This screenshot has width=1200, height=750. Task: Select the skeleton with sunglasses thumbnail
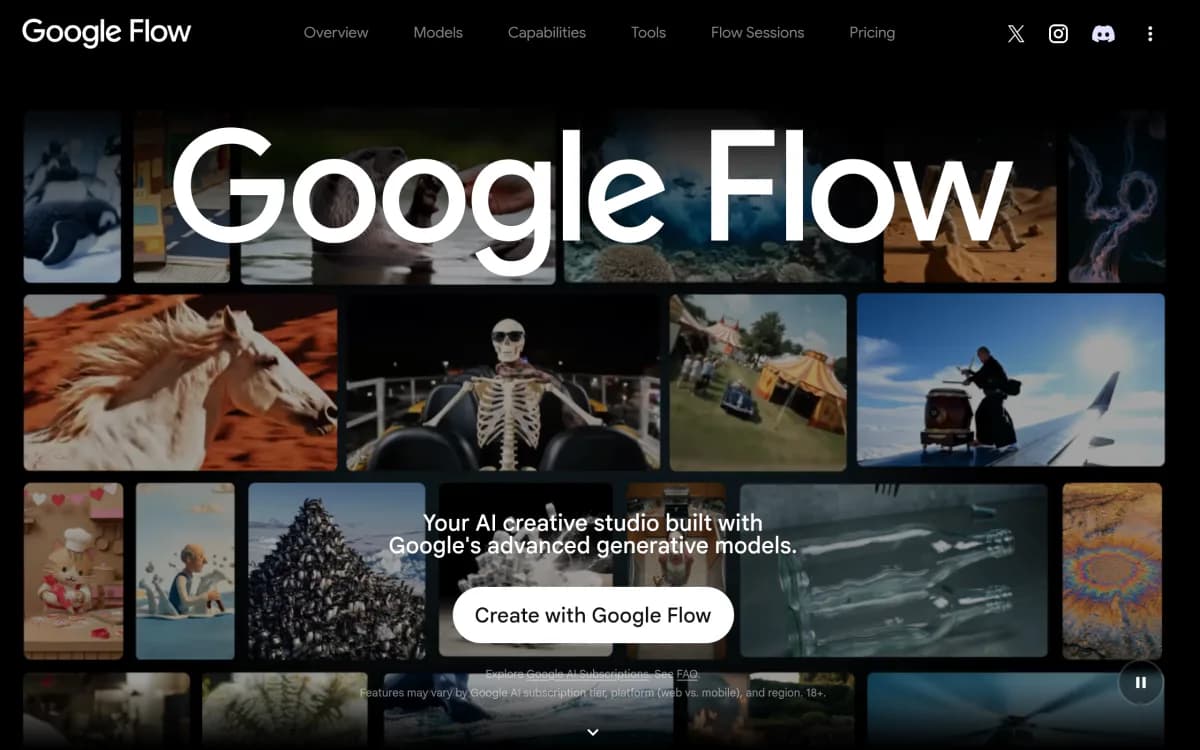503,382
